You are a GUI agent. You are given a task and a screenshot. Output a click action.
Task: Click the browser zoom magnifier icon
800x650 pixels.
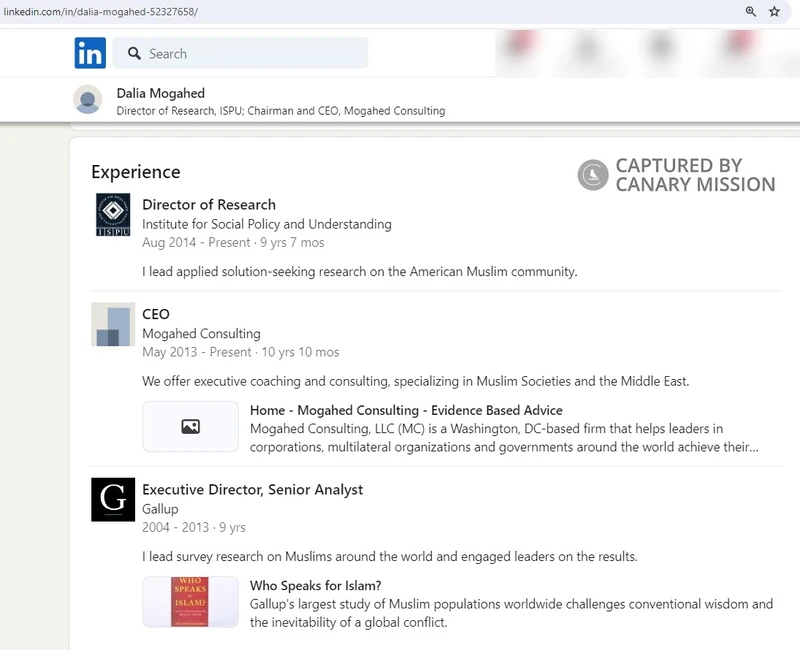click(x=751, y=11)
